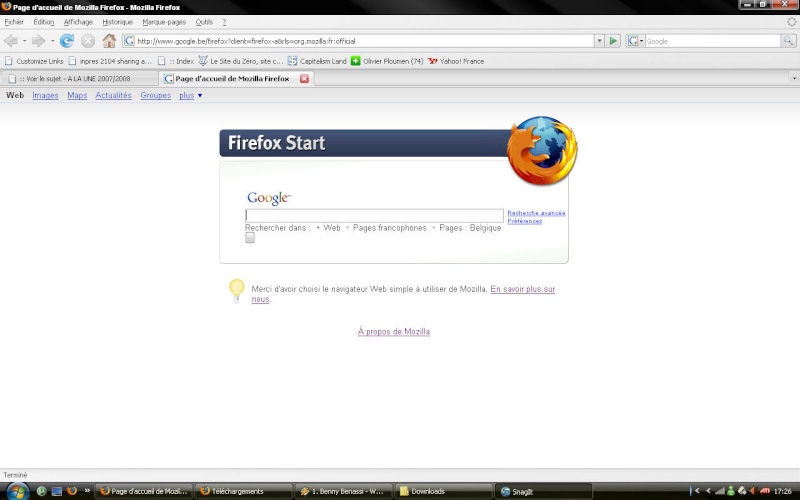Viewport: 800px width, 500px height.
Task: Open the Customize Links bookmark
Action: (34, 61)
